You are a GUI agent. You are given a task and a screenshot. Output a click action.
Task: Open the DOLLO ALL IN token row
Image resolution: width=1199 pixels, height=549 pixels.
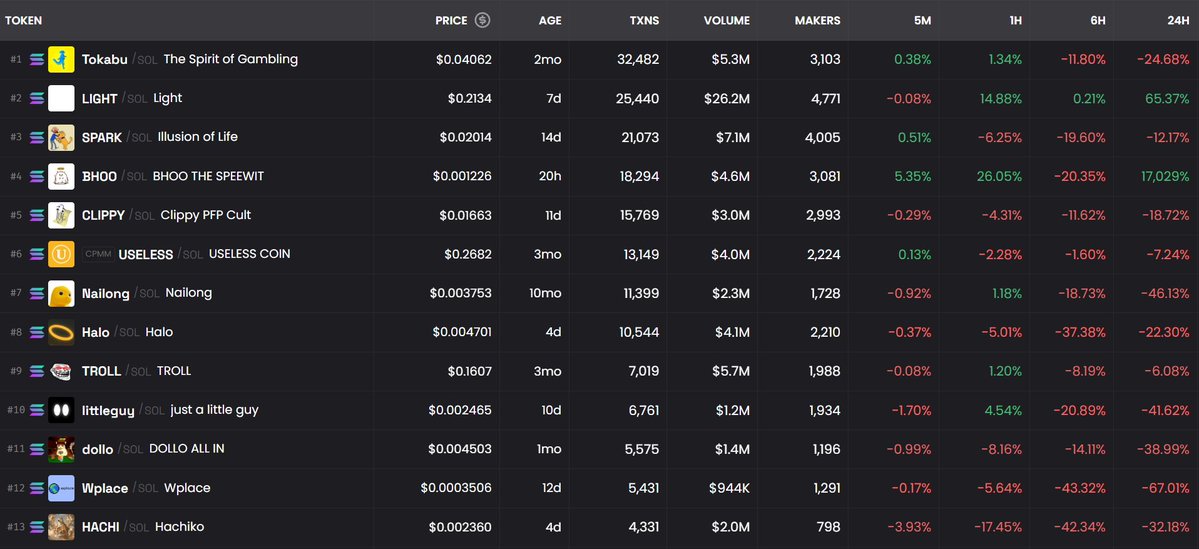click(x=600, y=449)
